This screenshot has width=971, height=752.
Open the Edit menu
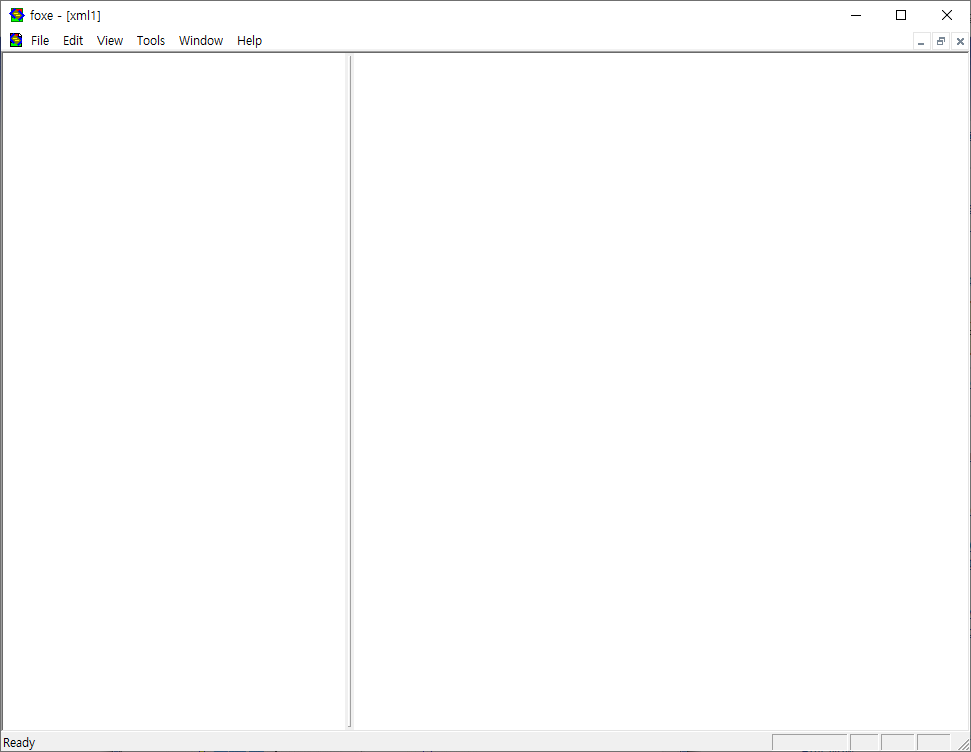[x=72, y=41]
